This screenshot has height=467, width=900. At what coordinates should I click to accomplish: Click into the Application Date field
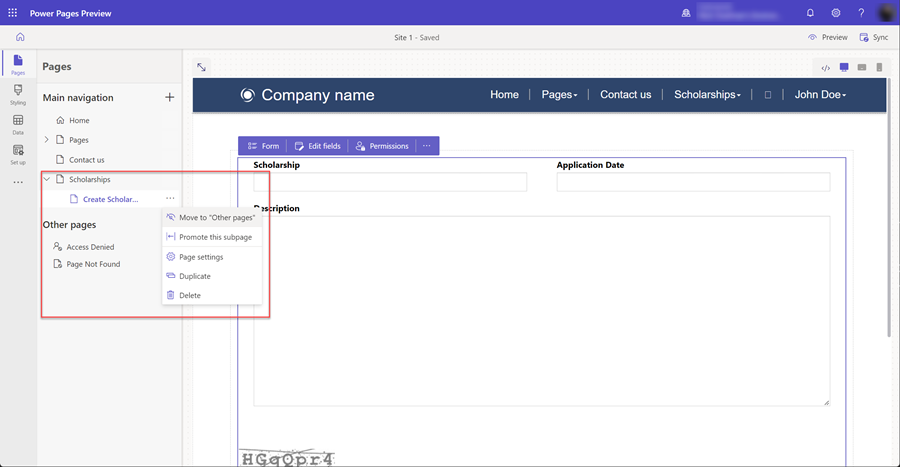(693, 182)
